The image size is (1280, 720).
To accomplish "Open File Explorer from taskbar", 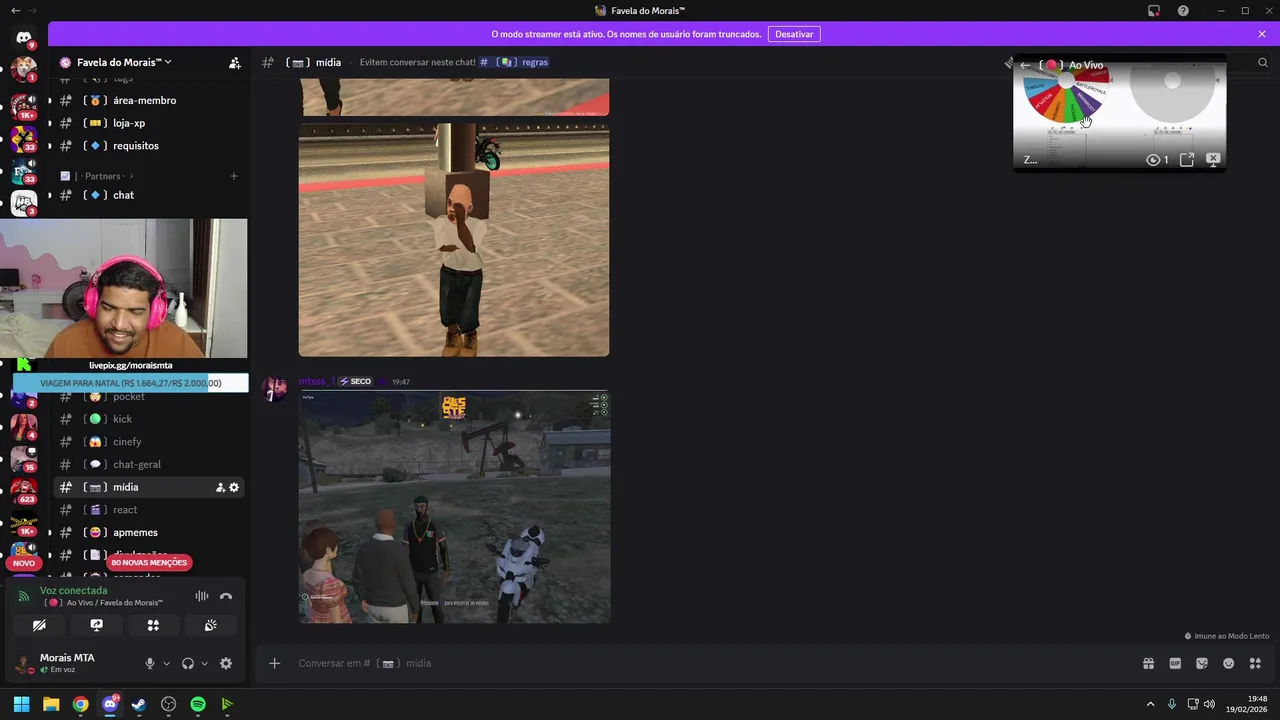I will point(51,704).
